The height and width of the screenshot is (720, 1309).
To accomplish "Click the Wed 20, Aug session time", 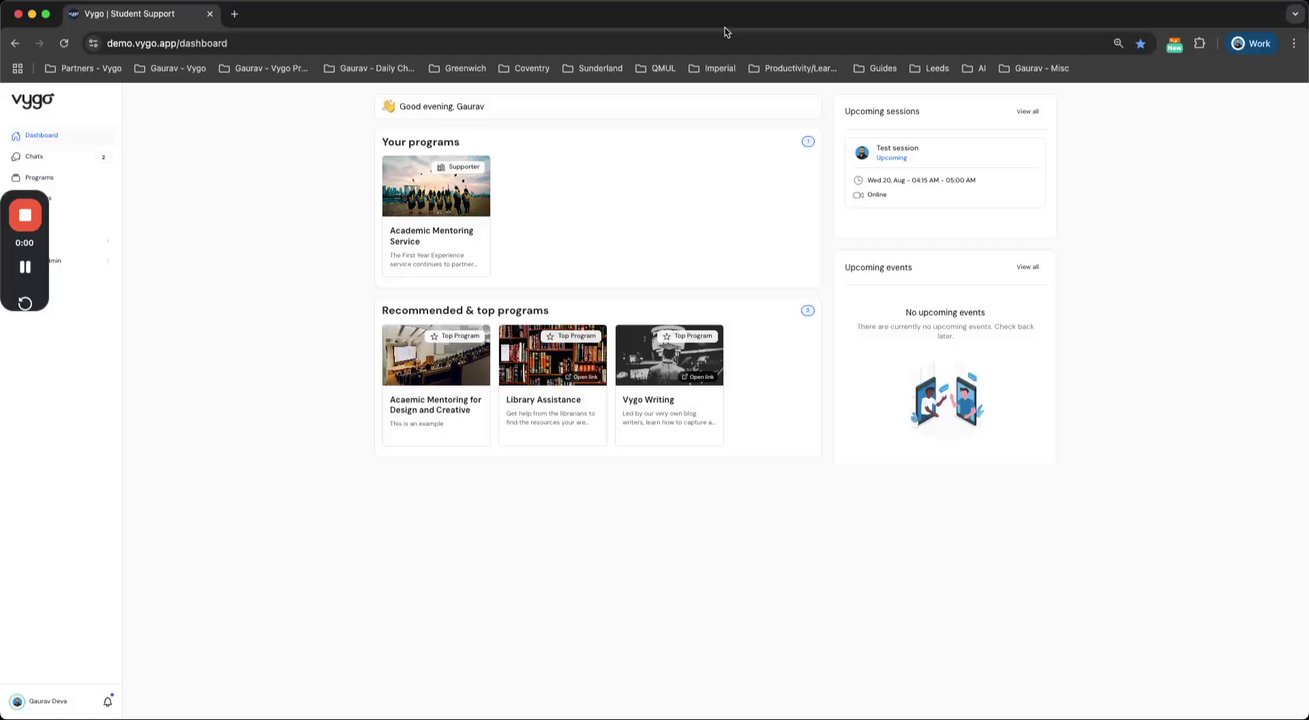I will point(921,180).
